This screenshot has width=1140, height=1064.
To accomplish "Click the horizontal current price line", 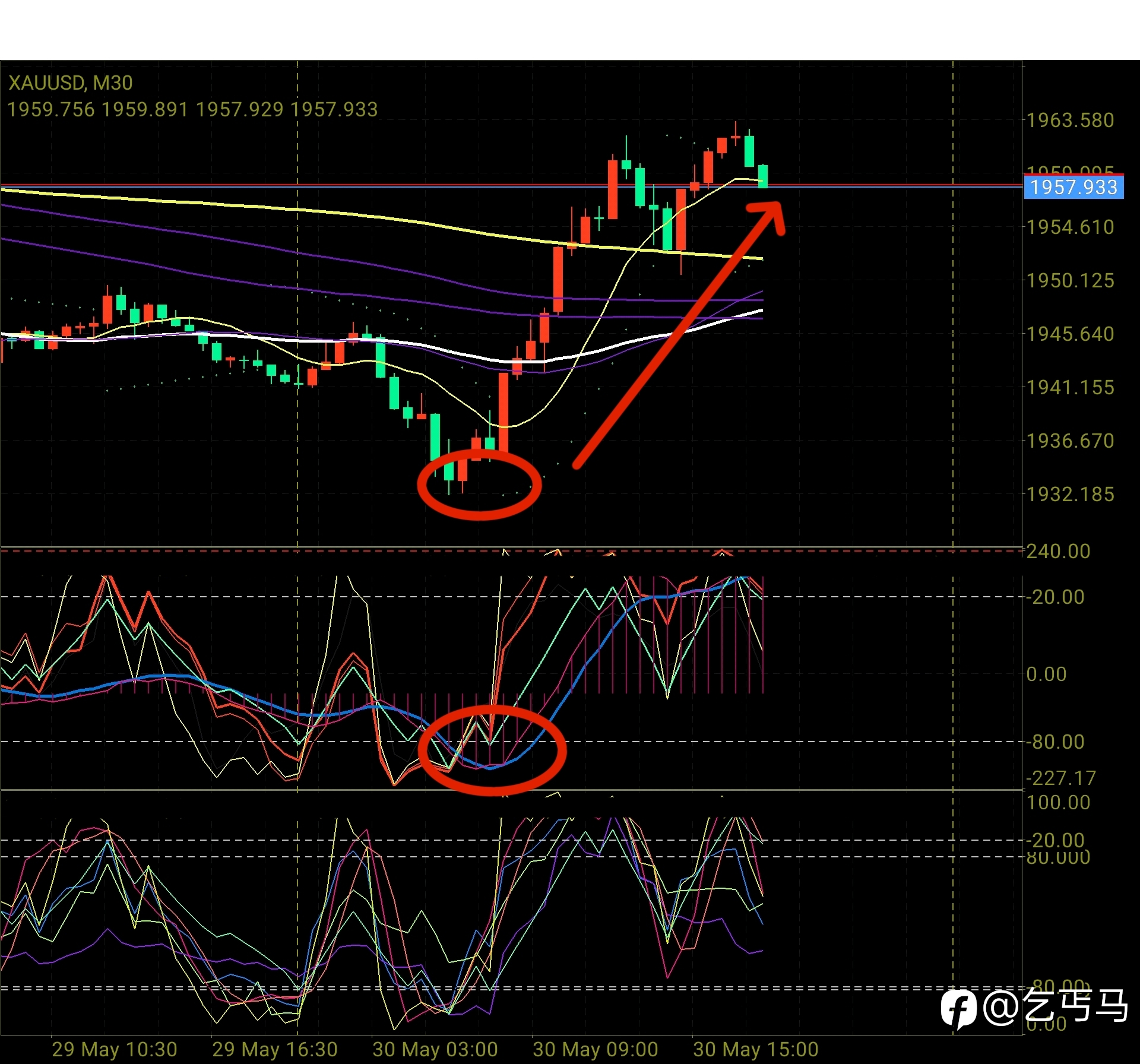I will tap(891, 186).
